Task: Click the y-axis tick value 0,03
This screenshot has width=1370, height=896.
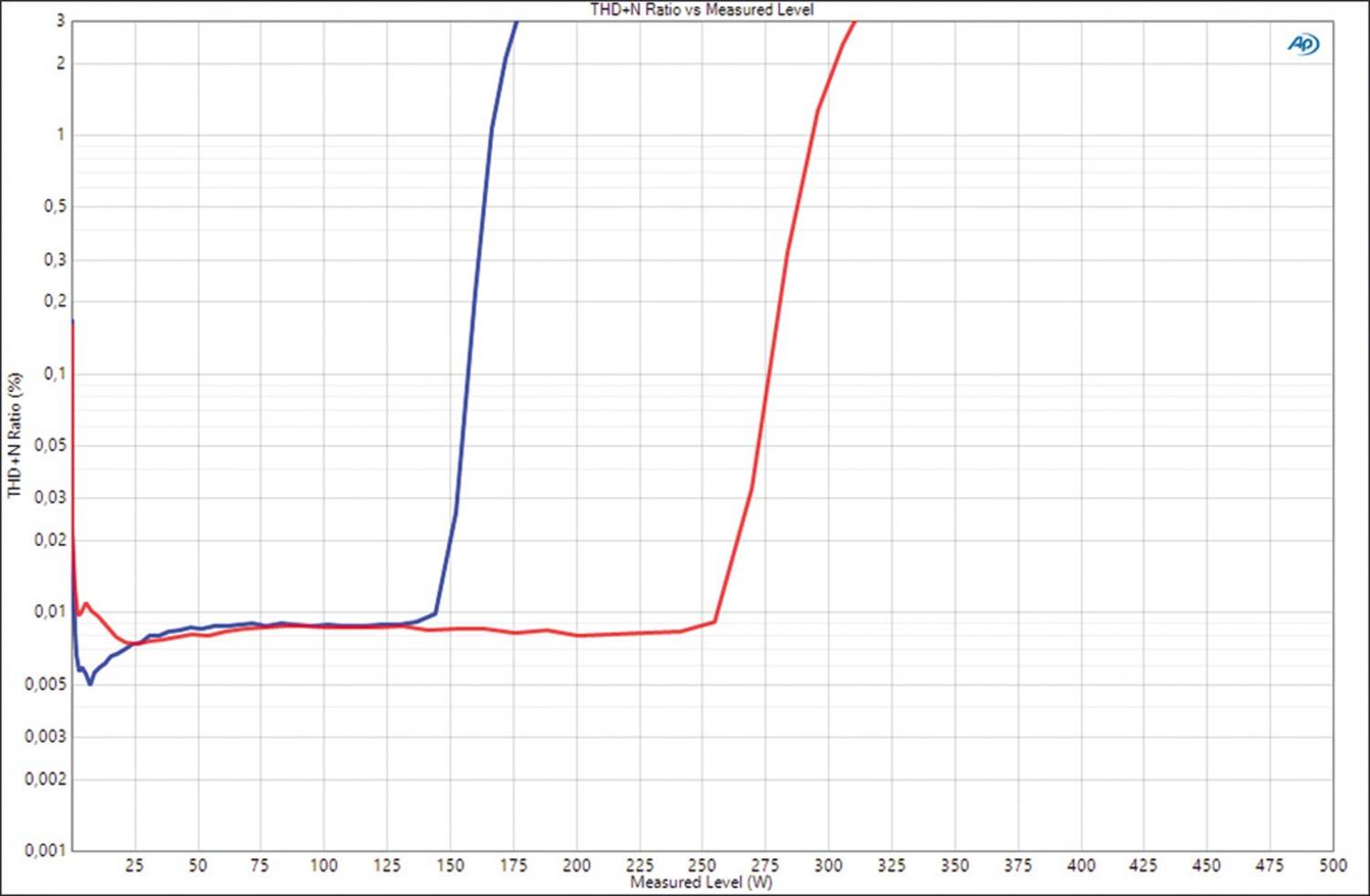Action: [x=51, y=499]
